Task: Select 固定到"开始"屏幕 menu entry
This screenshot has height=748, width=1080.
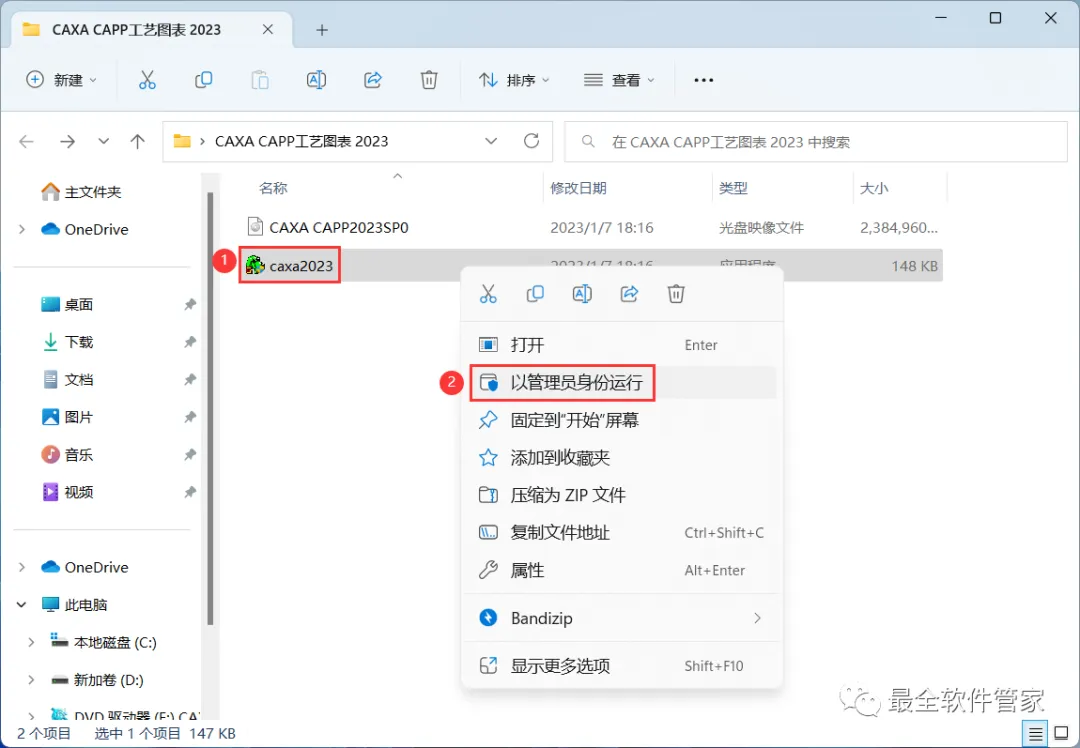Action: pos(622,419)
